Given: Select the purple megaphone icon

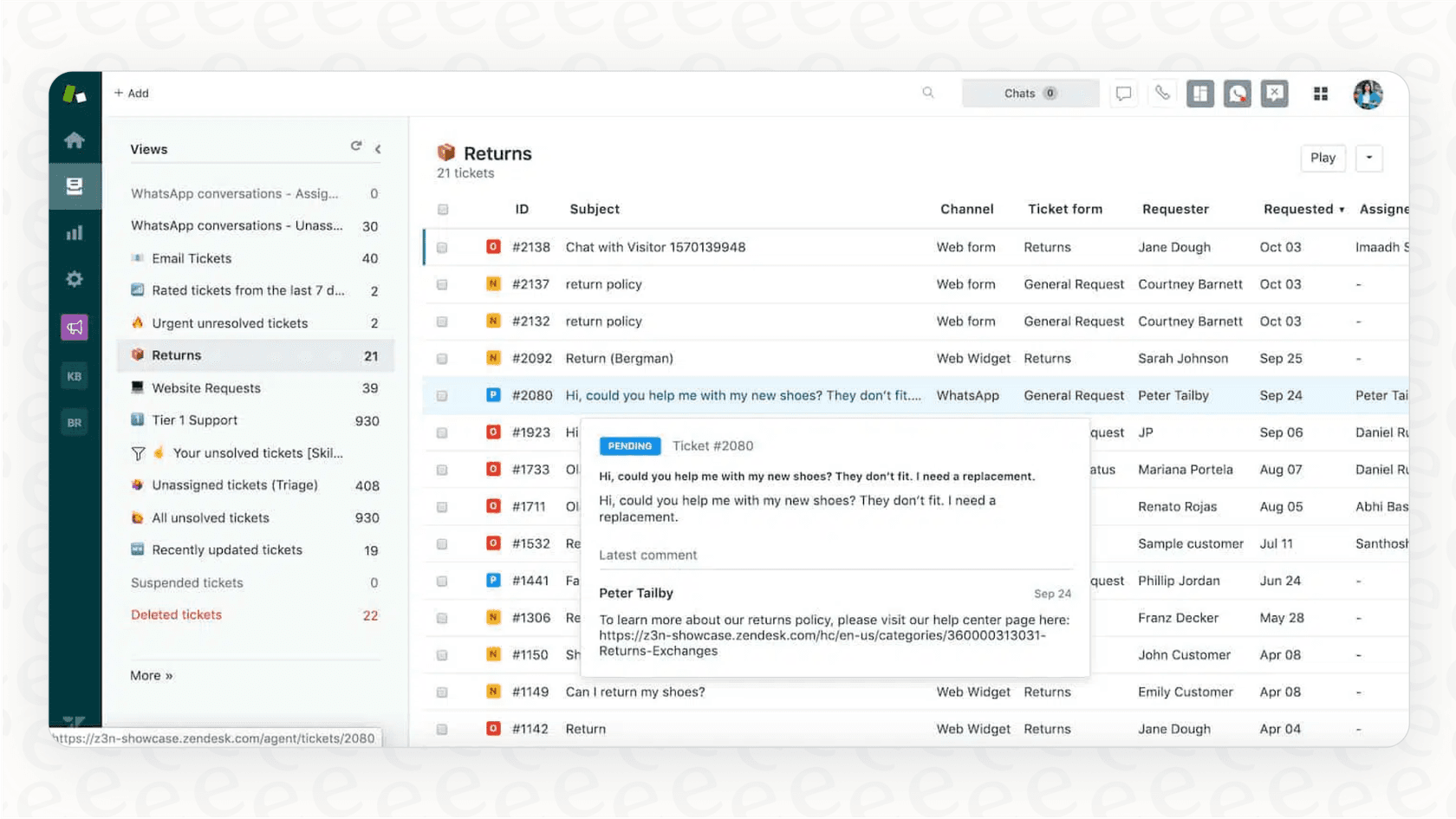Looking at the screenshot, I should click(75, 327).
